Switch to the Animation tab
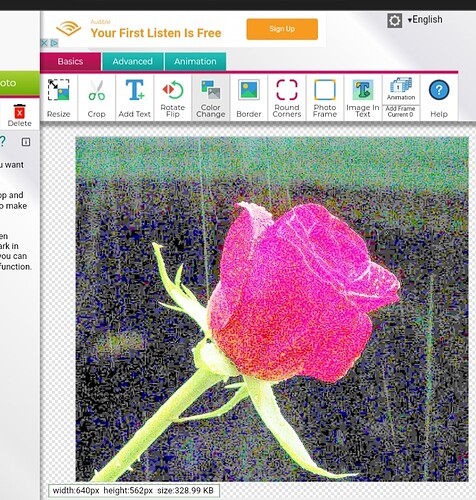Viewport: 476px width, 500px height. (195, 61)
